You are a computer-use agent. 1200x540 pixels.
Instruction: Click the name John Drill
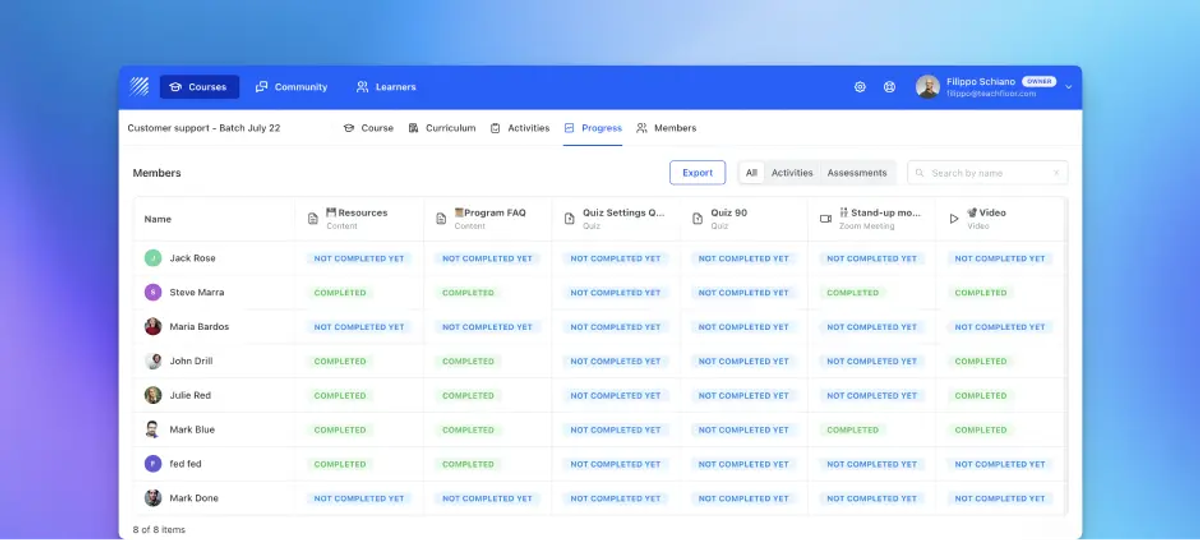pyautogui.click(x=191, y=361)
